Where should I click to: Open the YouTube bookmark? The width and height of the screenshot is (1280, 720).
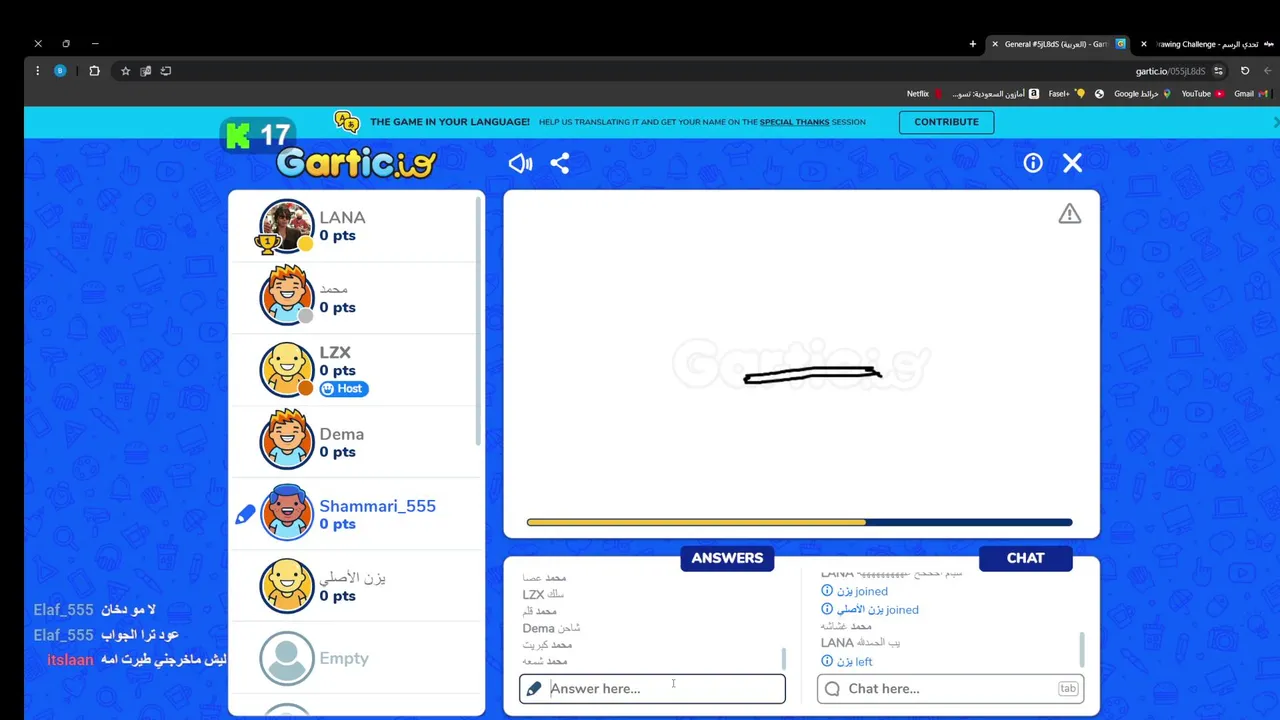tap(1203, 94)
